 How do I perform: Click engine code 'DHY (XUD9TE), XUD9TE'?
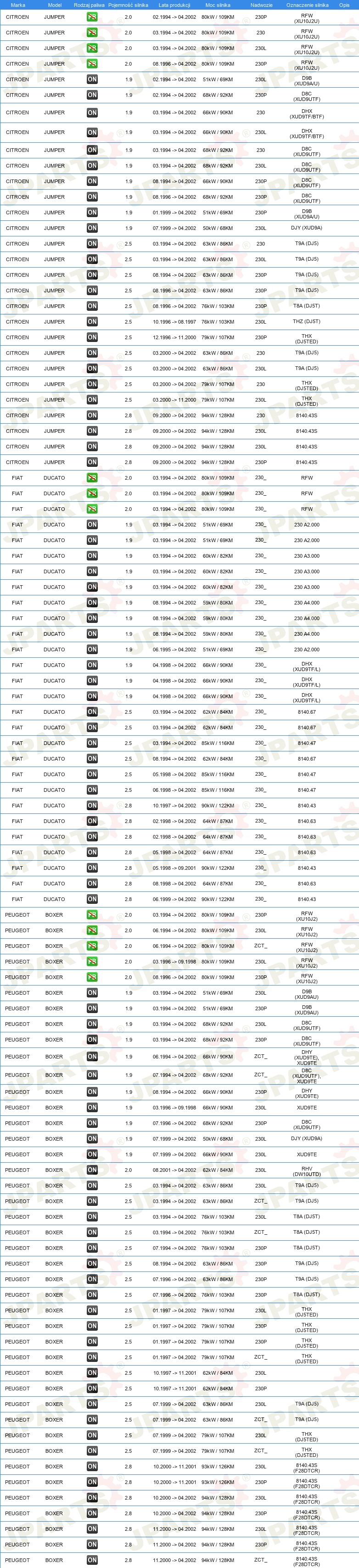point(307,1057)
